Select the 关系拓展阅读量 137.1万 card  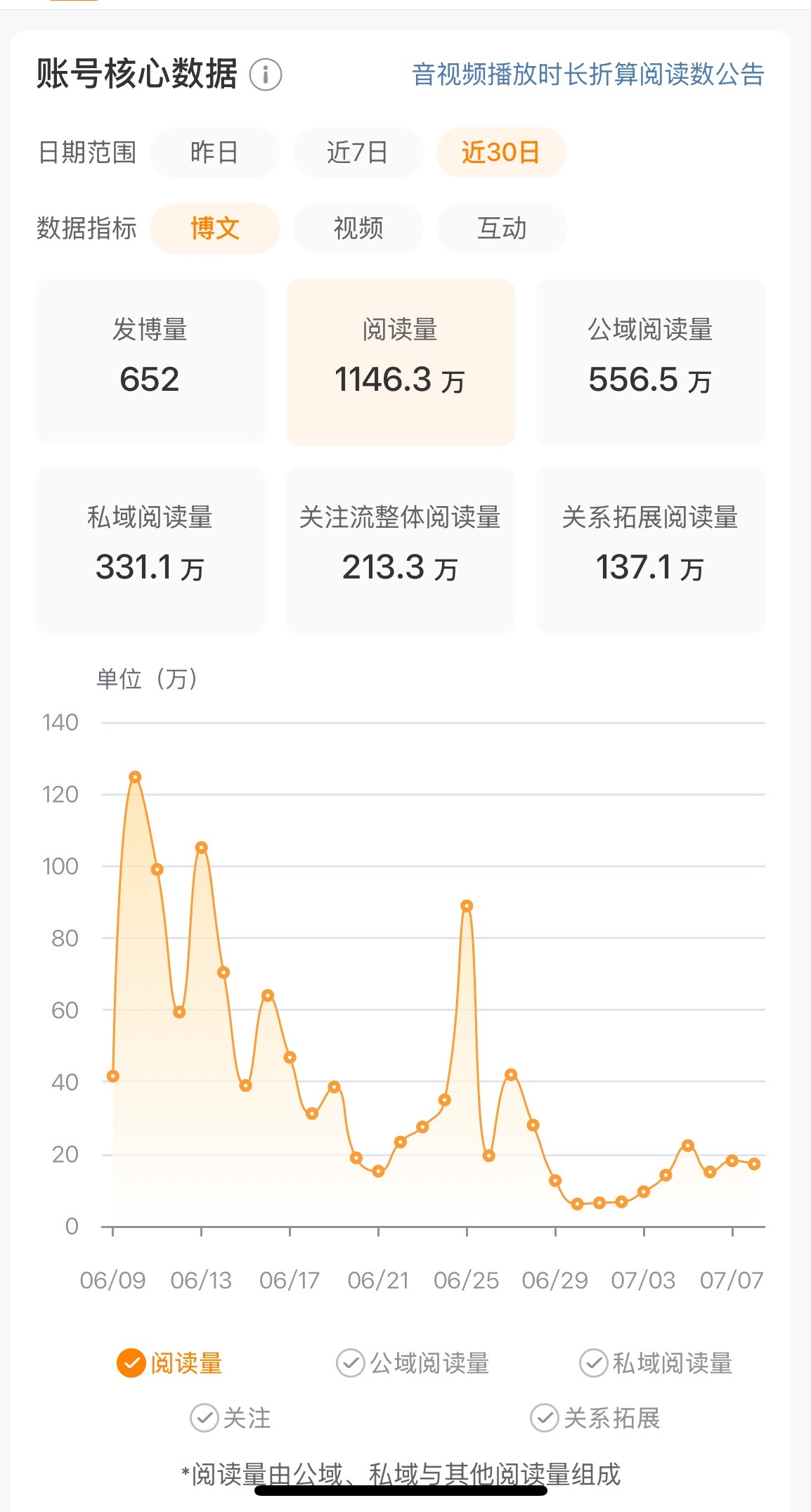point(651,550)
